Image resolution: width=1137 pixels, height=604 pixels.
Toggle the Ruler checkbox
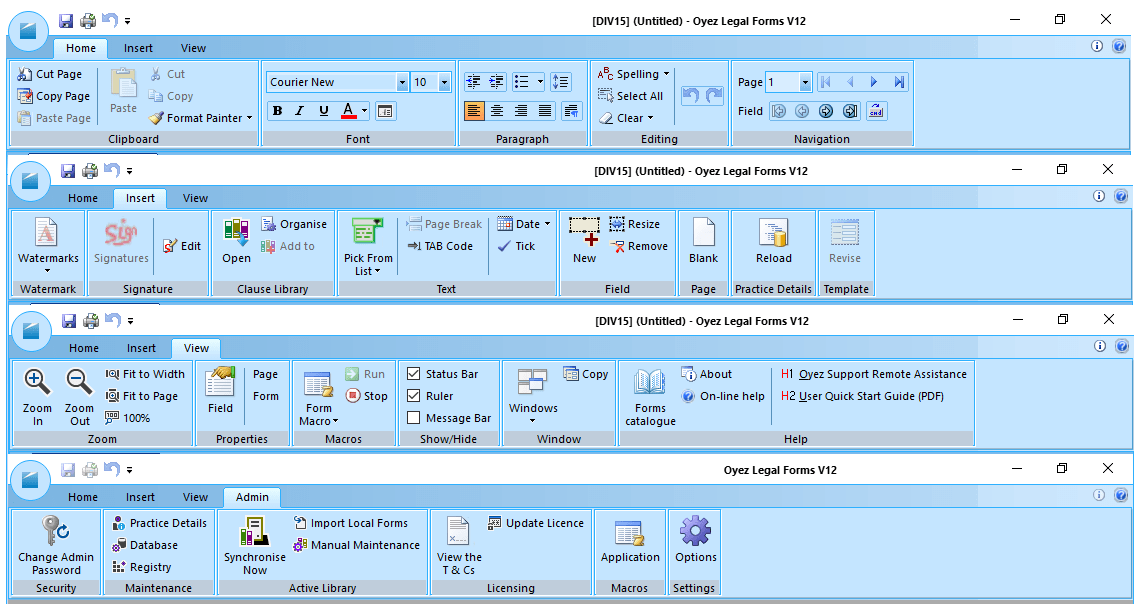coord(413,396)
